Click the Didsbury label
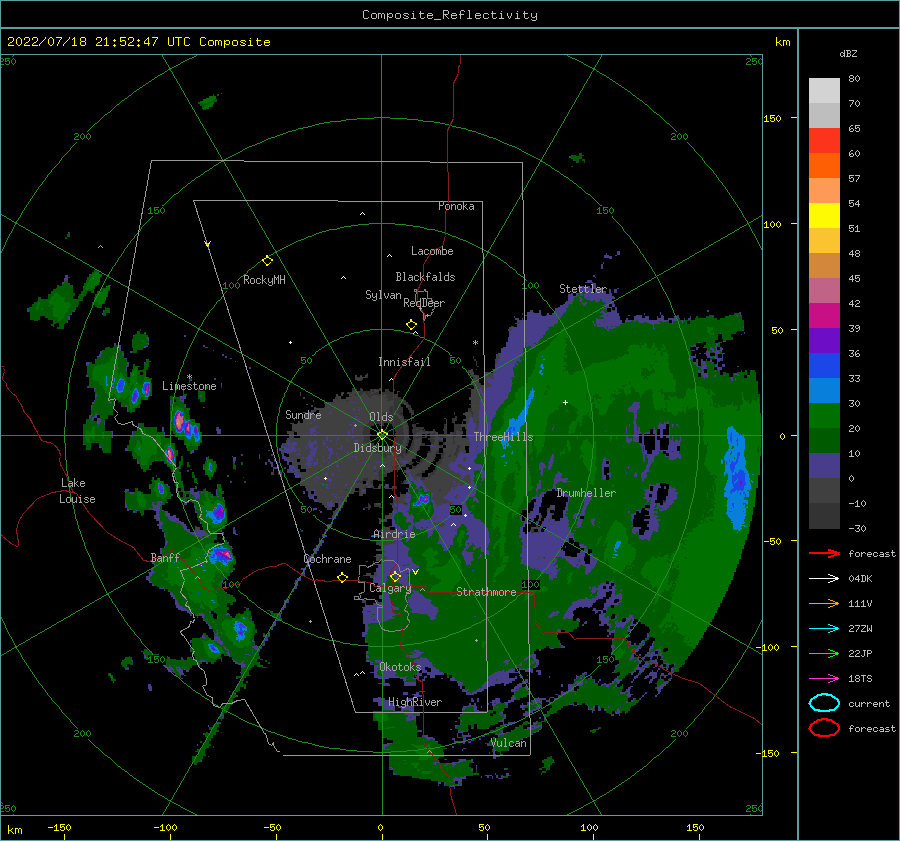 click(377, 448)
